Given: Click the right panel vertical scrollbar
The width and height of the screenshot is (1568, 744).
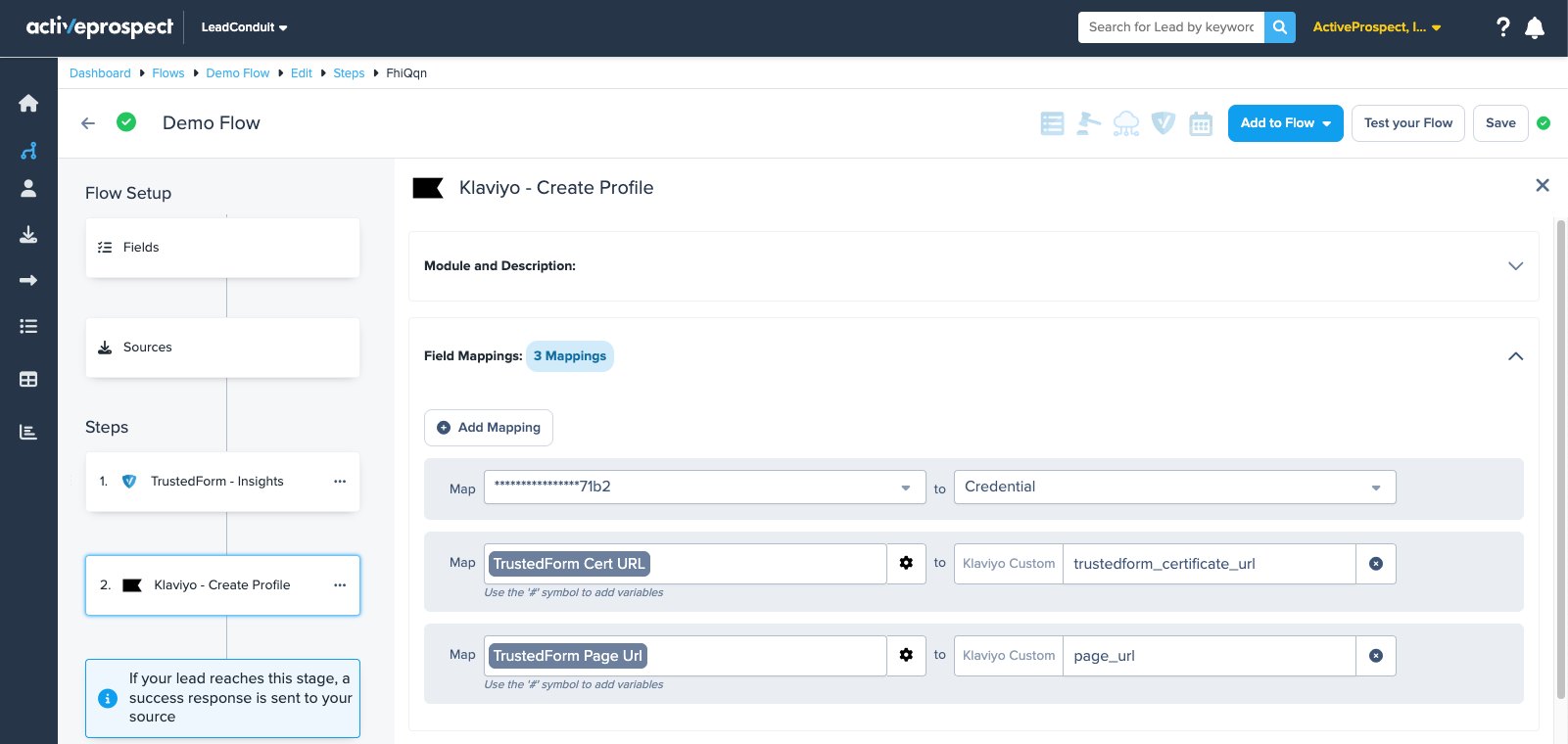Looking at the screenshot, I should tap(1561, 460).
